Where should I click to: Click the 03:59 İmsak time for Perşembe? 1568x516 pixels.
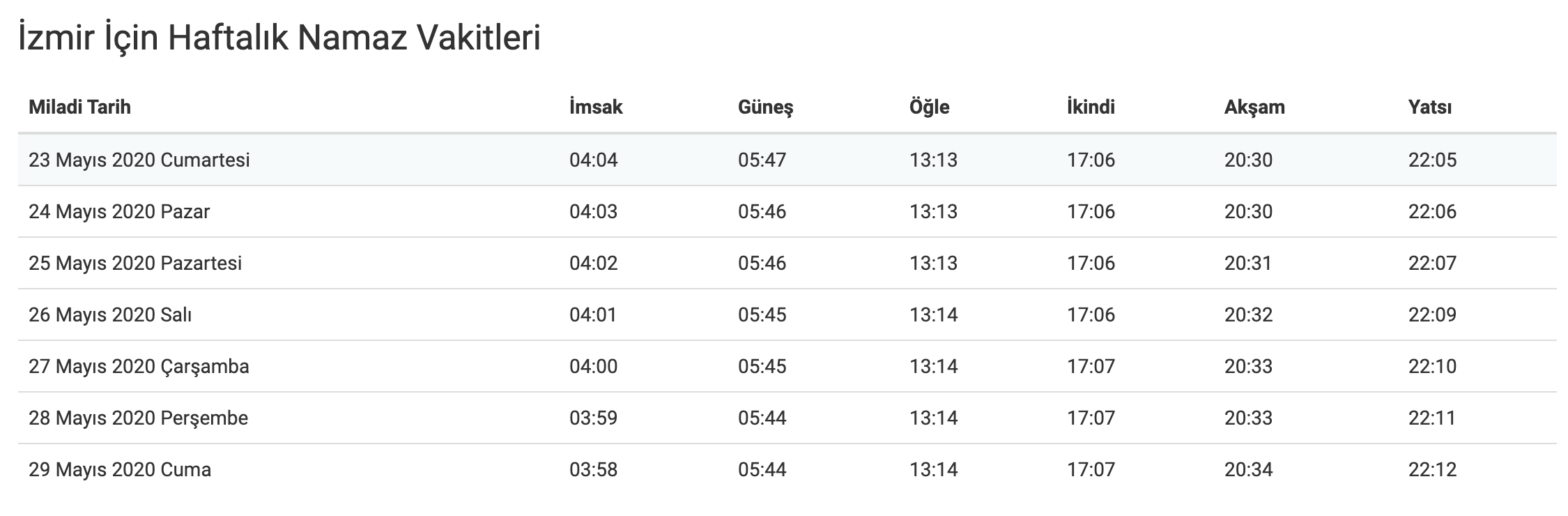point(593,418)
